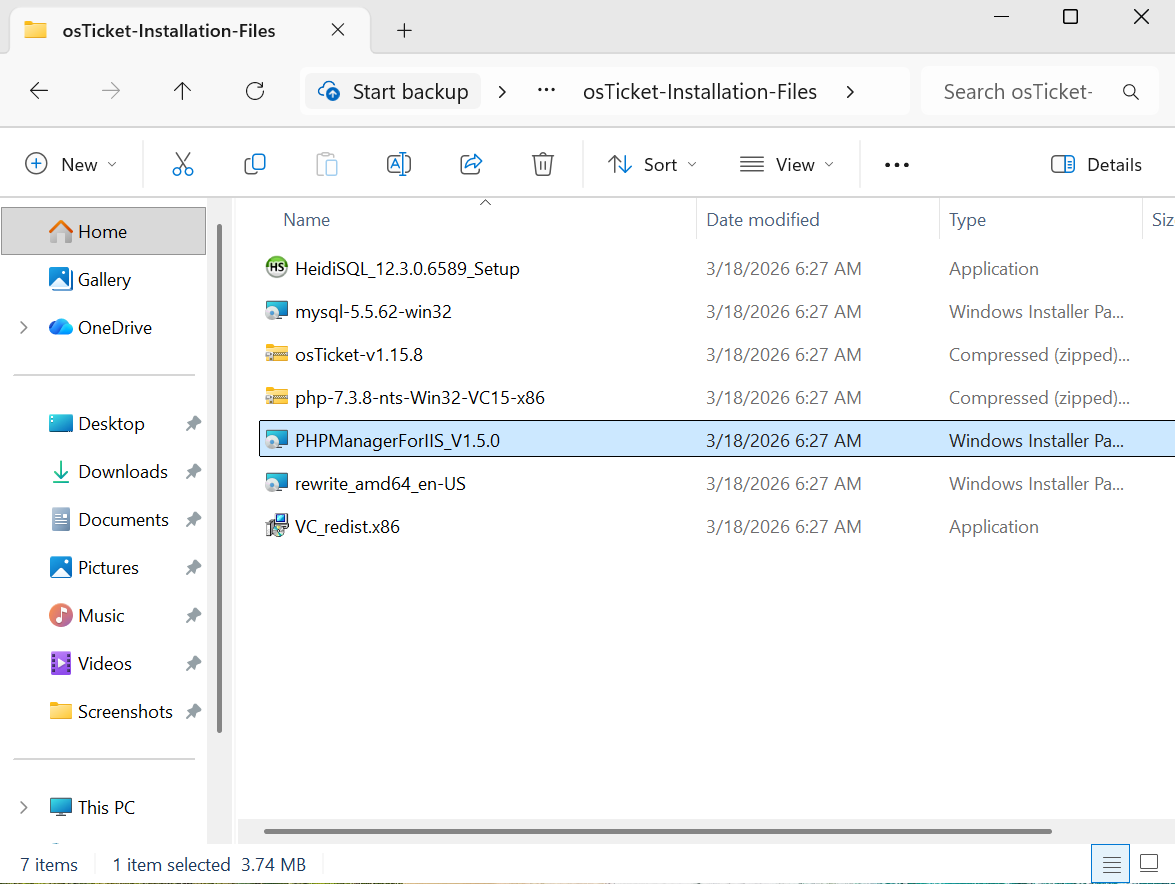Click osTicket-Installation-Files breadcrumb
Image resolution: width=1175 pixels, height=884 pixels.
coord(700,91)
